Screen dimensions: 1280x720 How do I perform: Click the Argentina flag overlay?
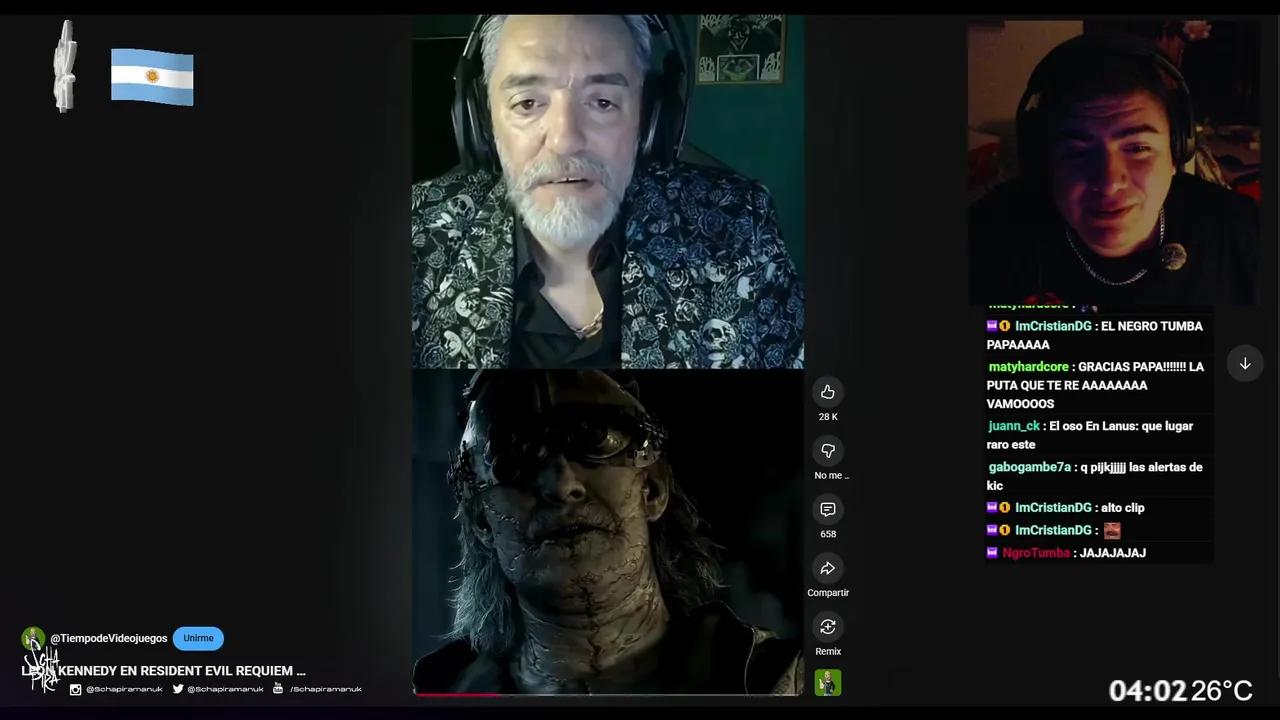152,76
